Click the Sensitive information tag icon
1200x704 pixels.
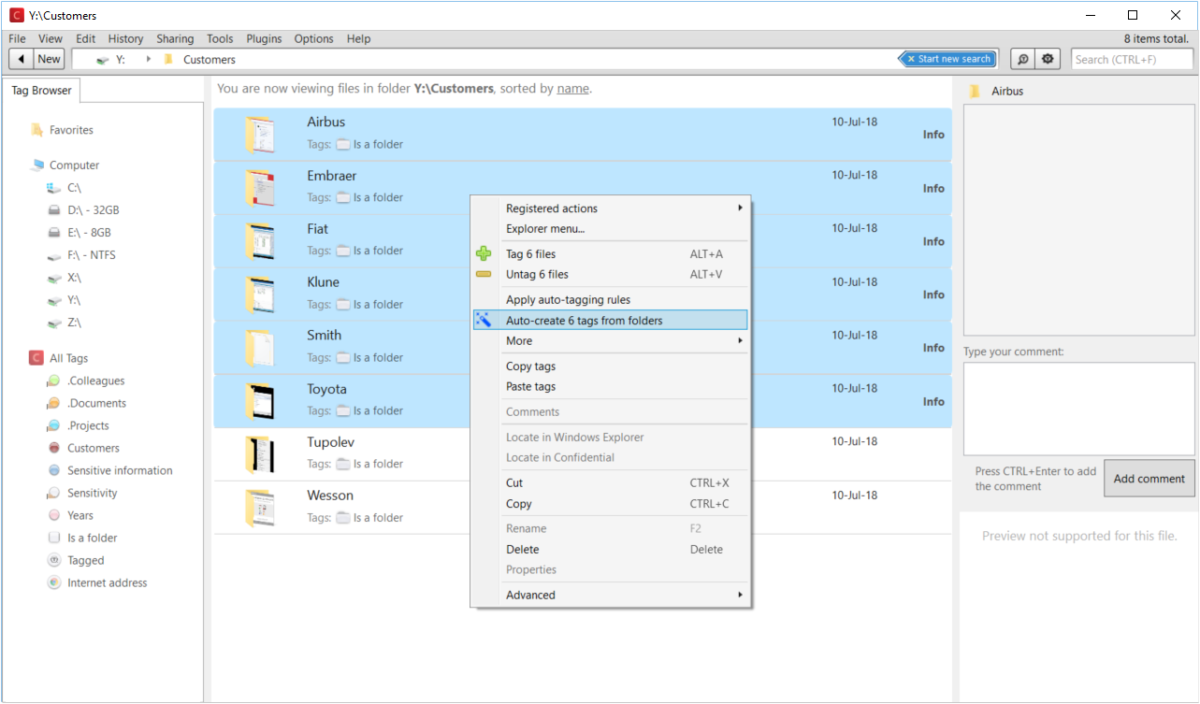point(52,470)
